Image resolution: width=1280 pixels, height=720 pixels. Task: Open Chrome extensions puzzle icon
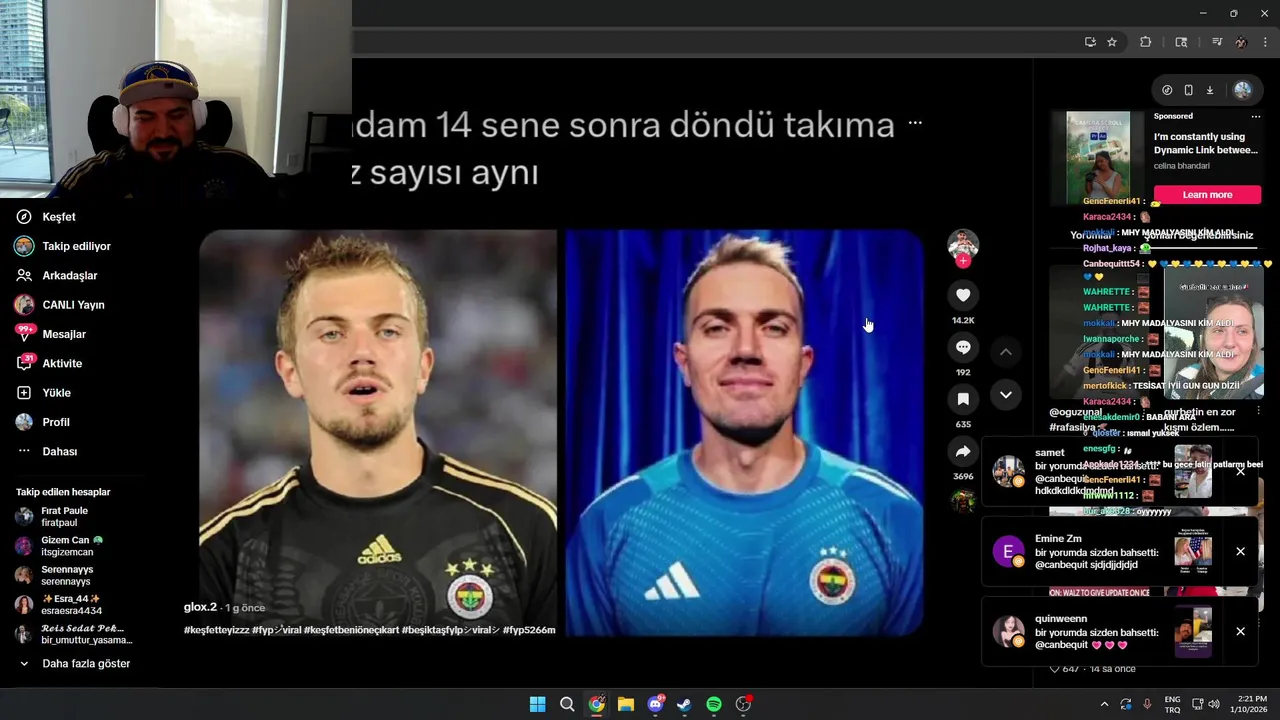pos(1146,42)
